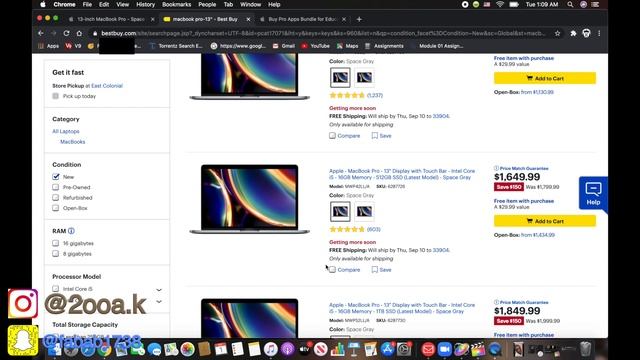The height and width of the screenshot is (360, 640).
Task: Open Spotlight search in the menu bar
Action: 570,4
